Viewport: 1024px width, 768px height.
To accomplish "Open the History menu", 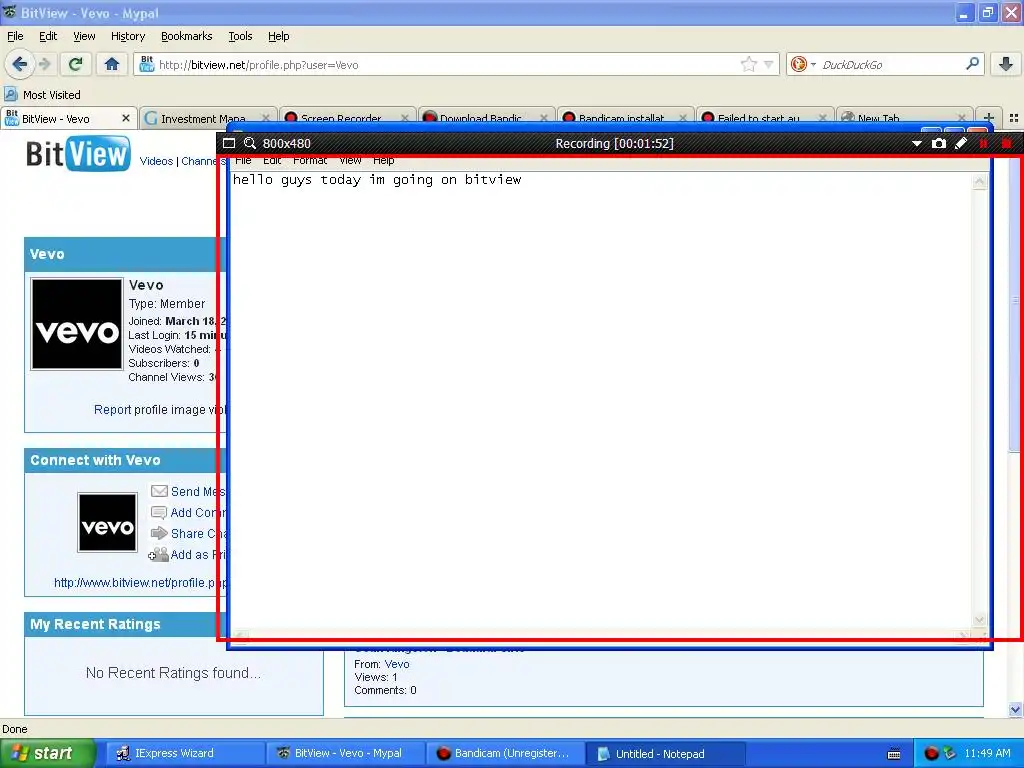I will click(127, 36).
